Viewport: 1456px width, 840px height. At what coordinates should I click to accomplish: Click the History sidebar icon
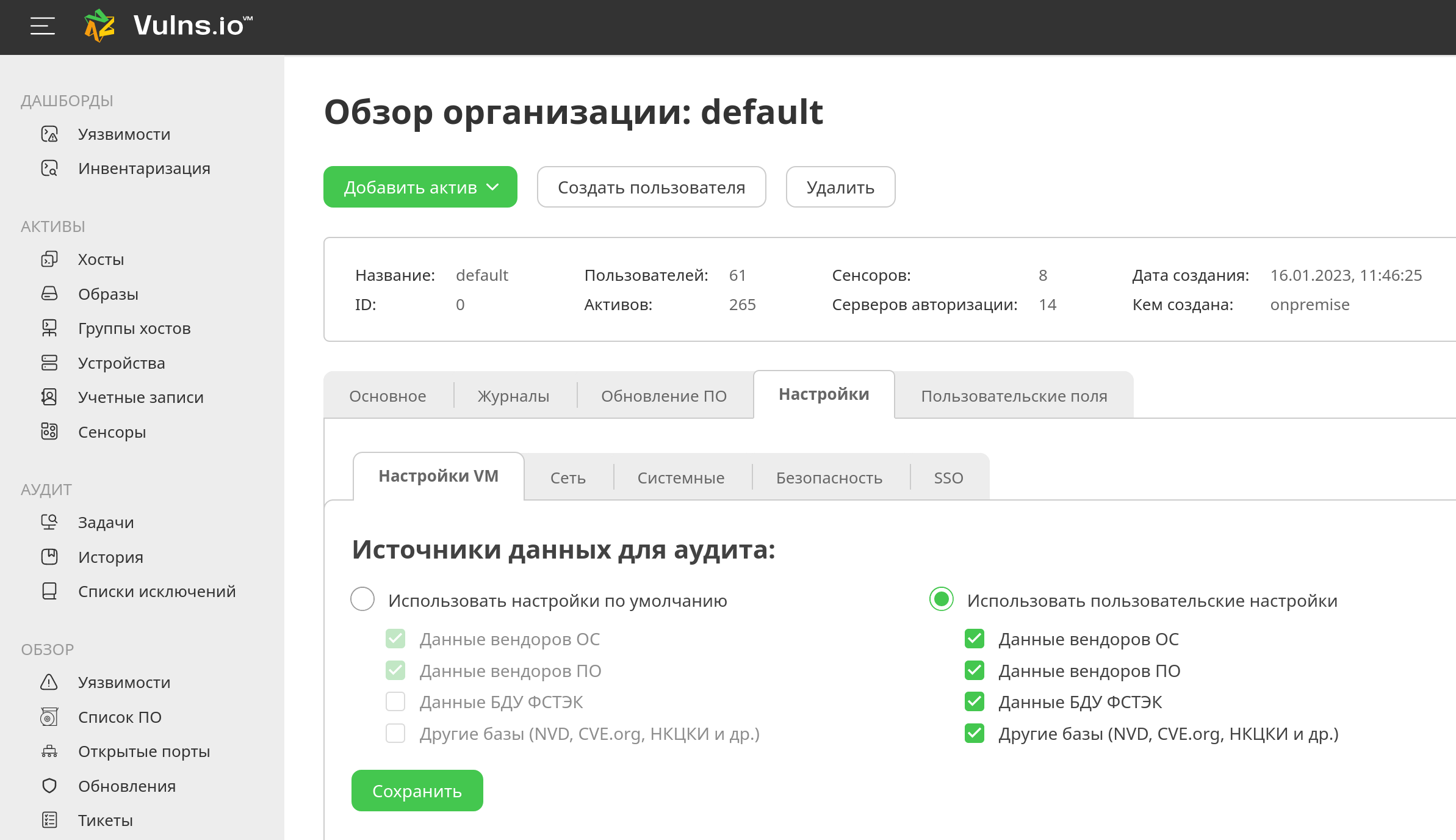pos(49,557)
